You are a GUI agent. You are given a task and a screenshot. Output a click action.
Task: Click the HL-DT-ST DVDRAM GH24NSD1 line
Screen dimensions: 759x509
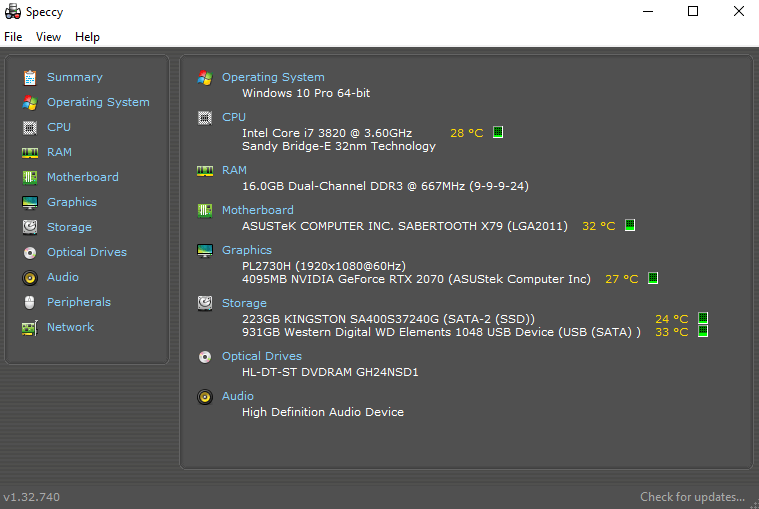(x=330, y=372)
